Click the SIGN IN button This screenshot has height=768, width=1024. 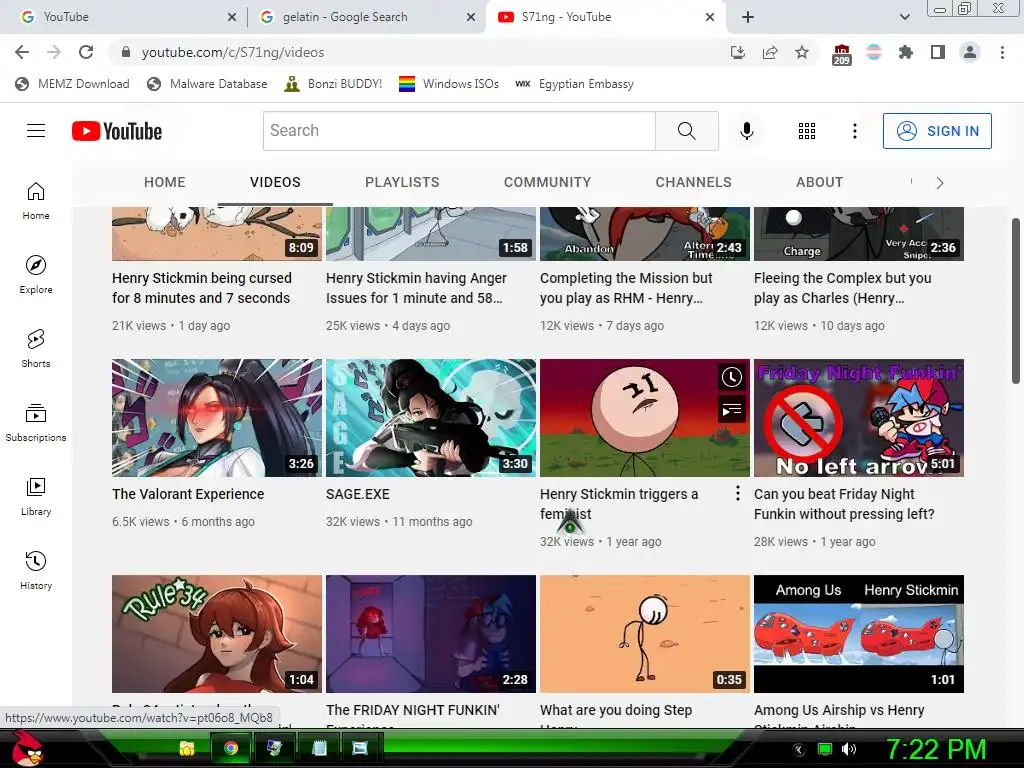tap(937, 131)
